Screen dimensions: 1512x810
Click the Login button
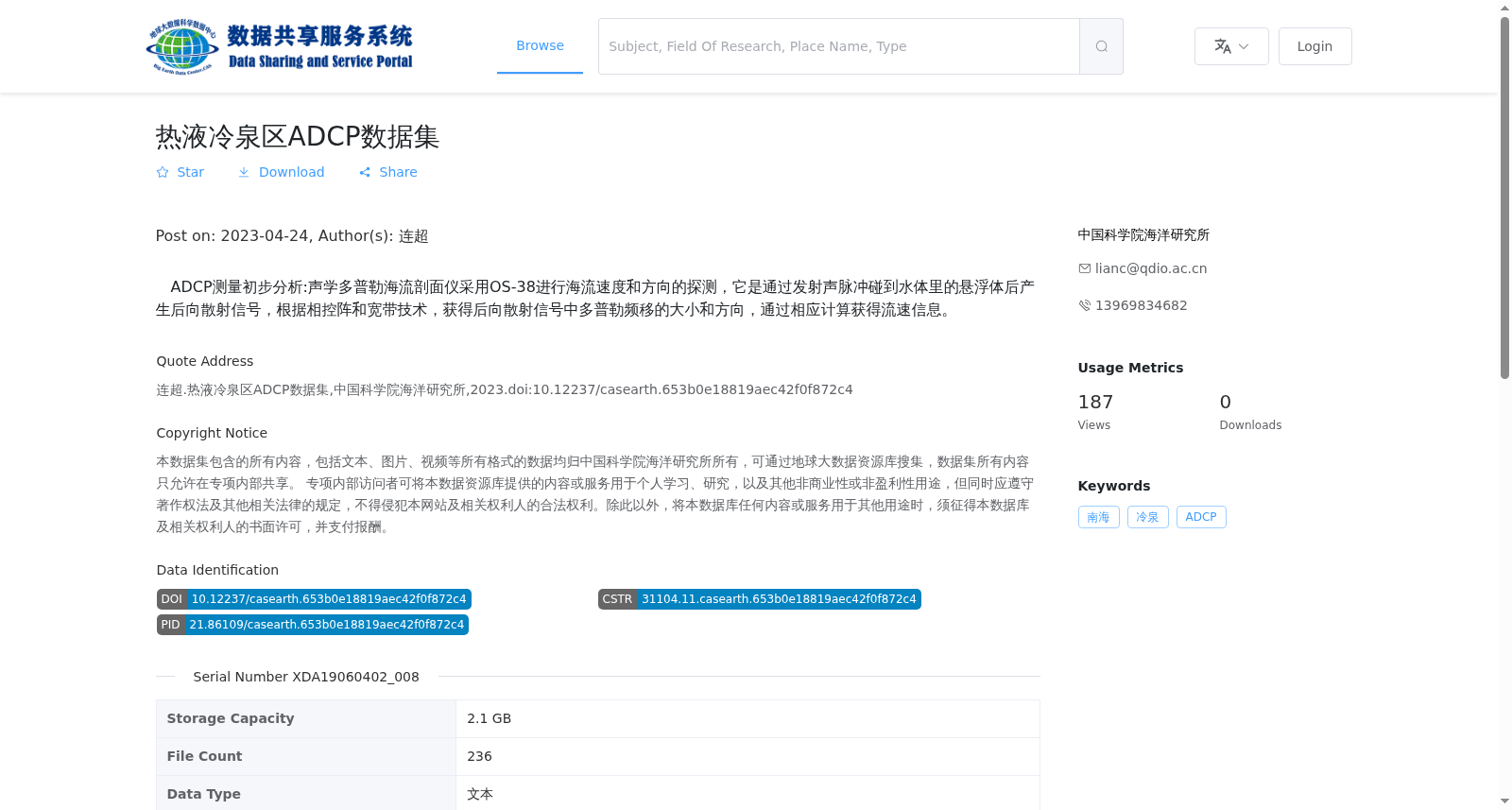pyautogui.click(x=1314, y=46)
